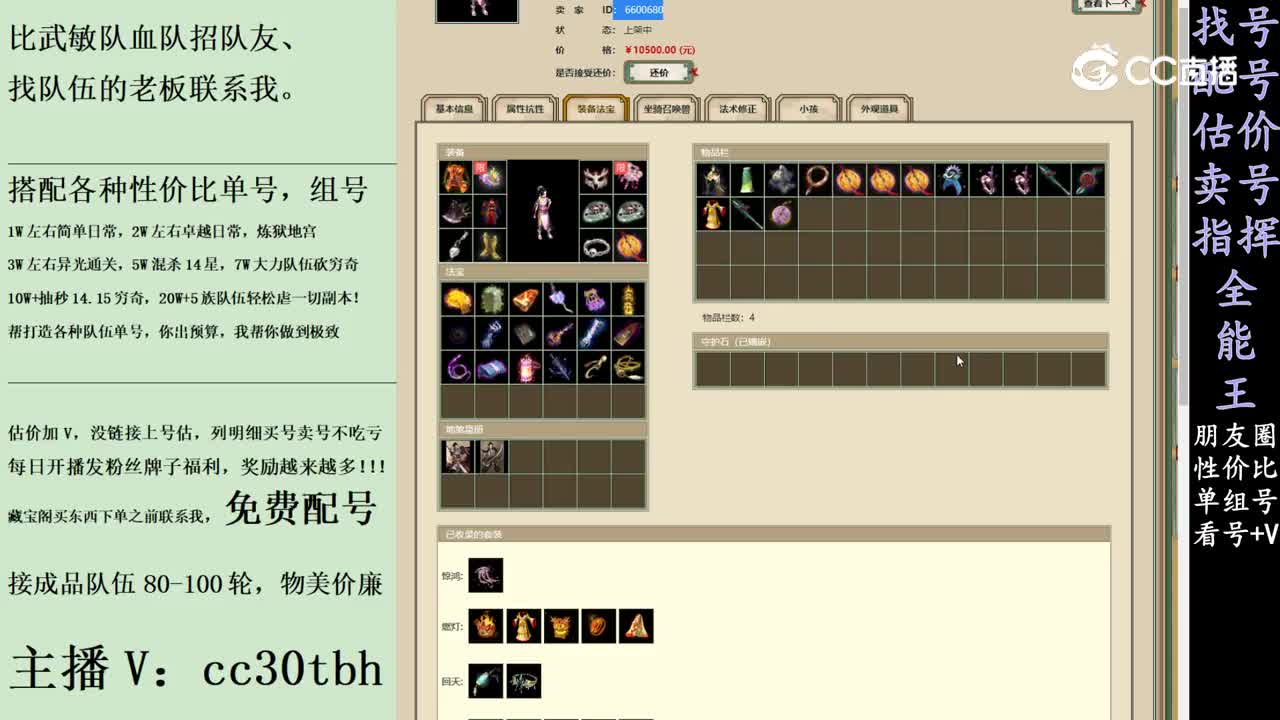This screenshot has width=1280, height=720.
Task: Click the 免费配号 text
Action: tap(300, 508)
